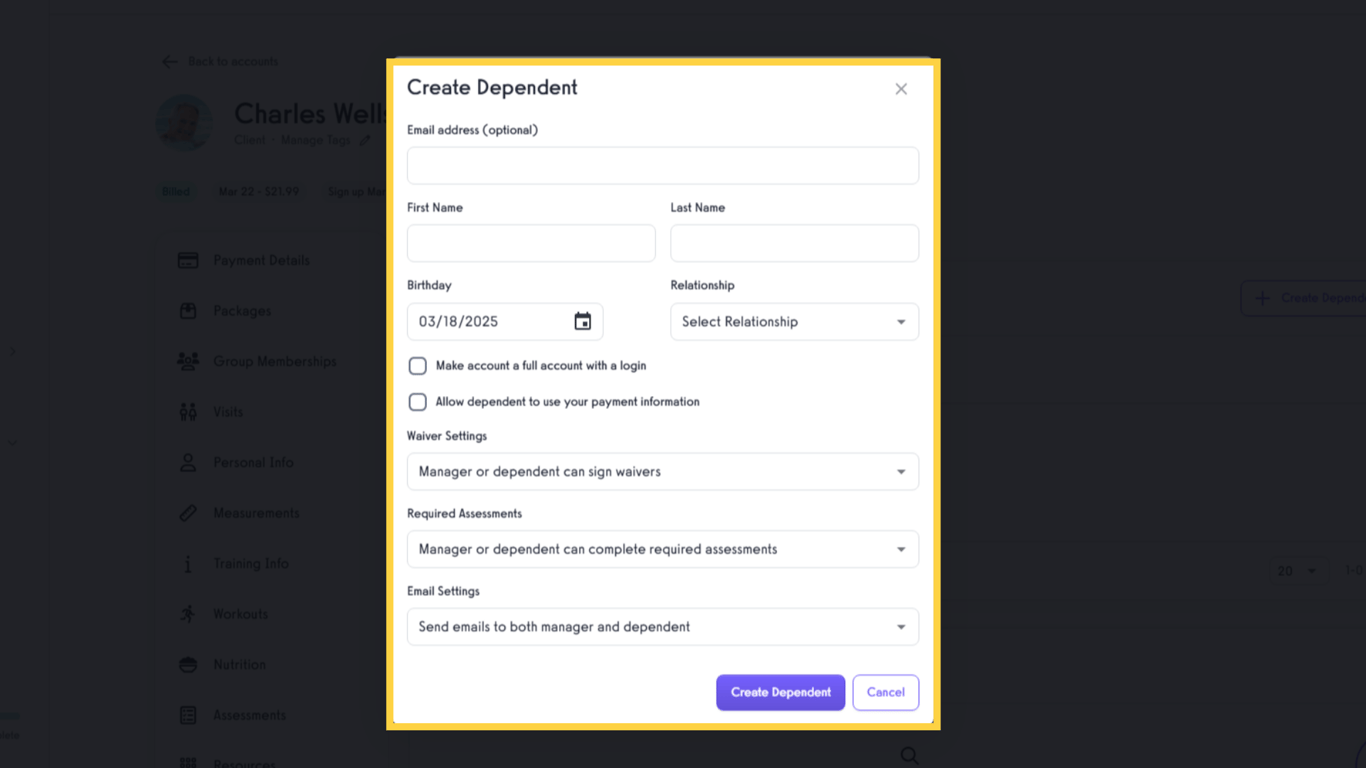Enable 'Allow dependent to use your payment information'

(417, 401)
